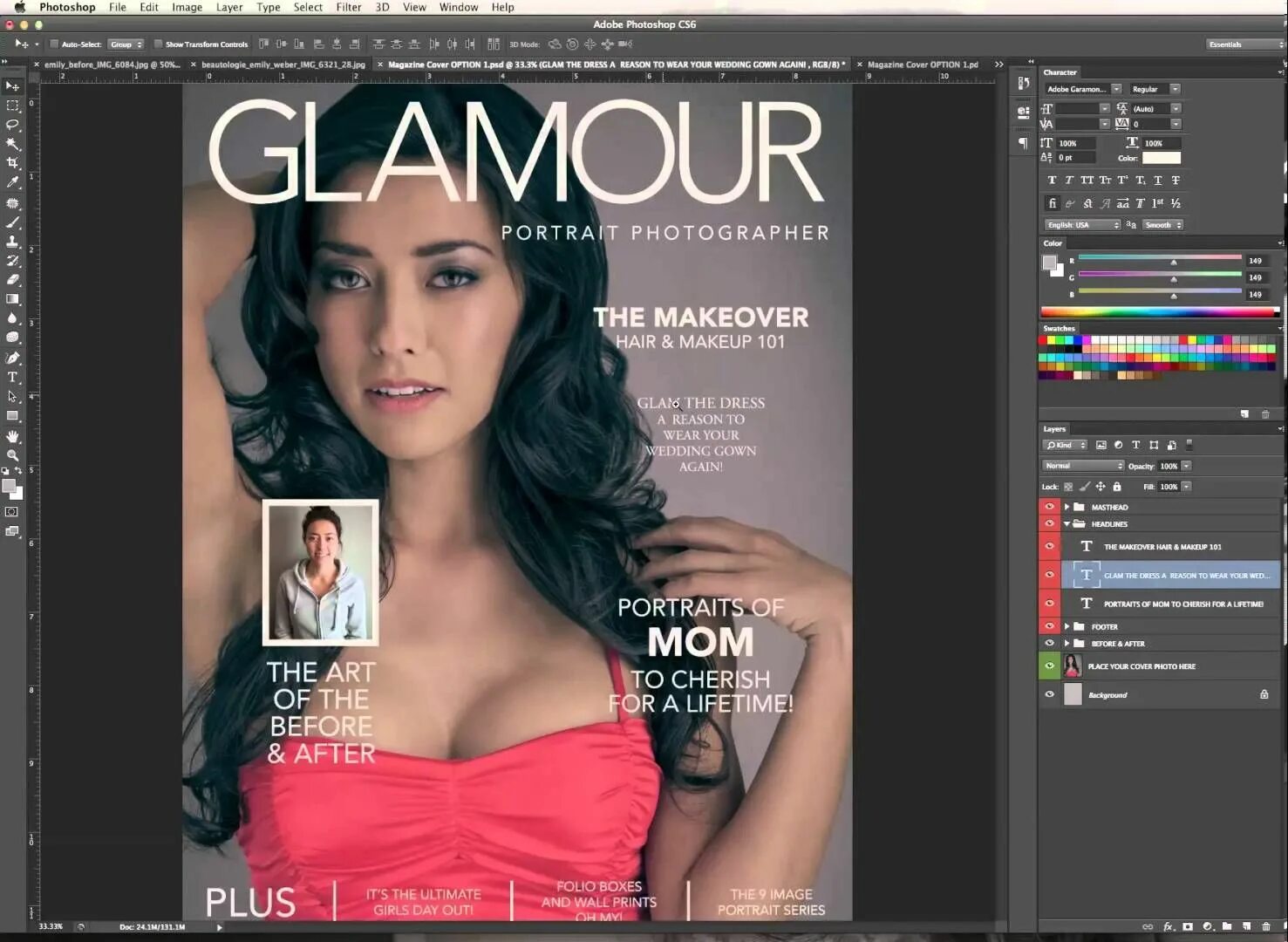Pick the Magic Wand tool
The width and height of the screenshot is (1288, 942).
[x=12, y=144]
